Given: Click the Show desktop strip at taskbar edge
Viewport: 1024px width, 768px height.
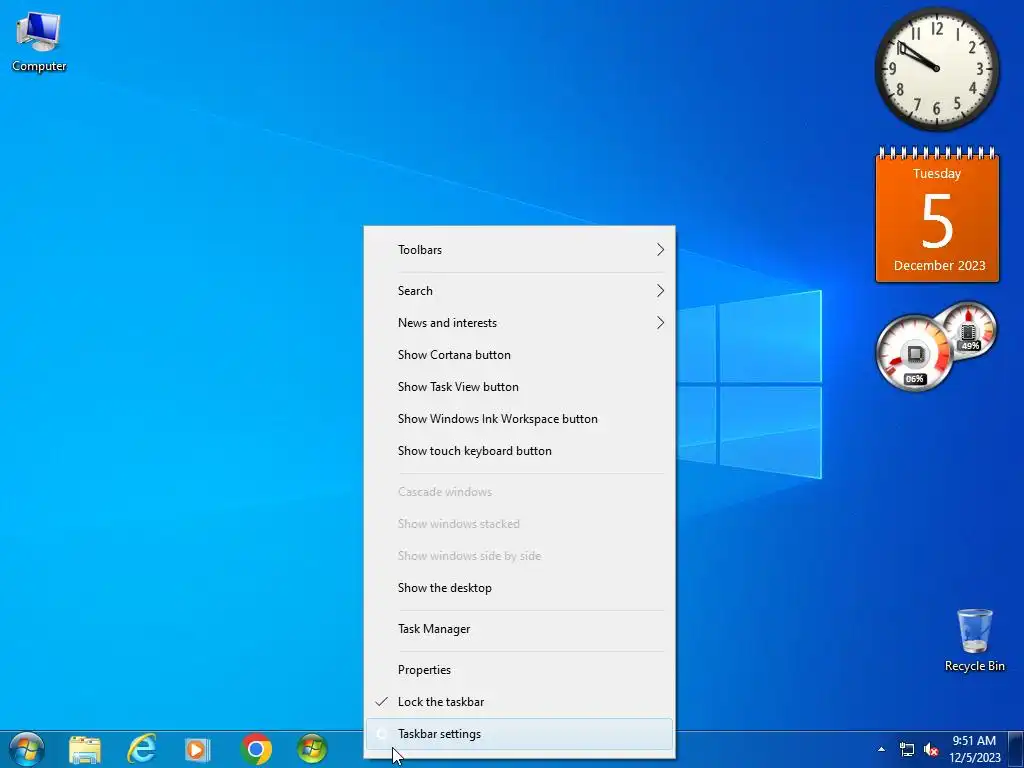Looking at the screenshot, I should click(x=1016, y=749).
